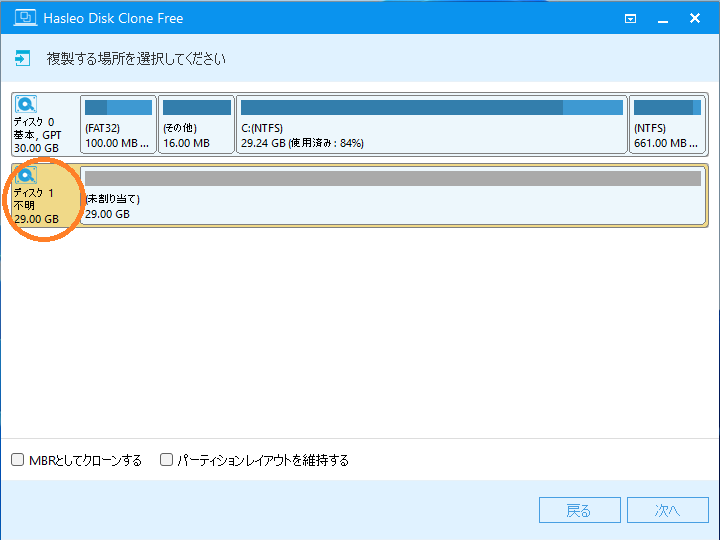
Task: Enable the MBRとしてクローンする checkbox
Action: 17,460
